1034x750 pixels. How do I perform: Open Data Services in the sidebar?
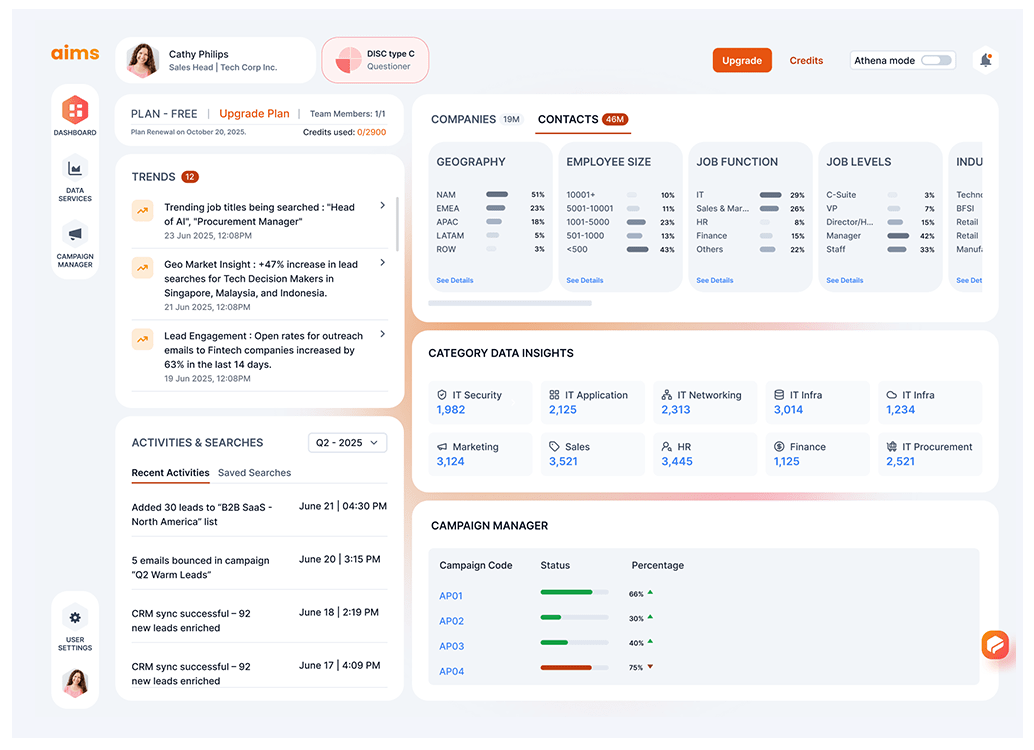click(x=75, y=169)
